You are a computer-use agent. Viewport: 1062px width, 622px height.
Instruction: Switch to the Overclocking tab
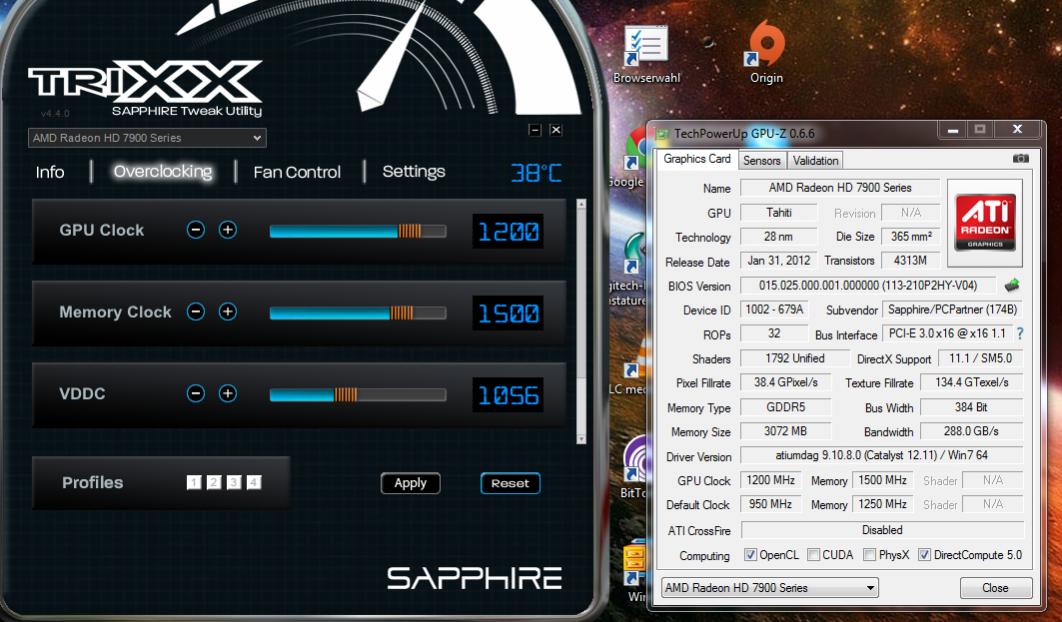163,171
